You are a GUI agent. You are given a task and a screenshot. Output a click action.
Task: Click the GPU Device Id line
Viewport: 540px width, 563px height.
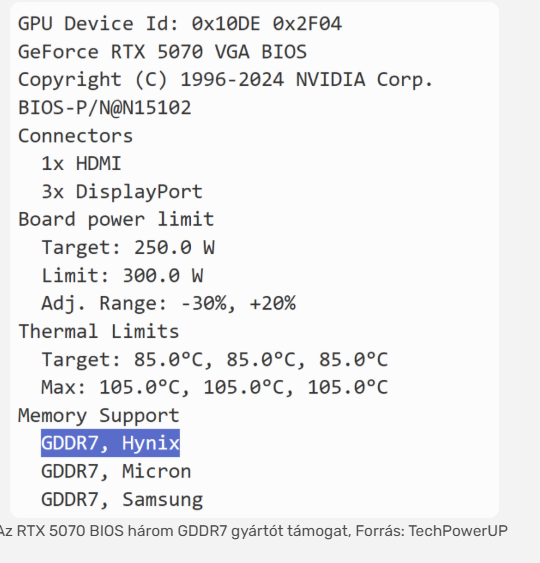[x=180, y=24]
